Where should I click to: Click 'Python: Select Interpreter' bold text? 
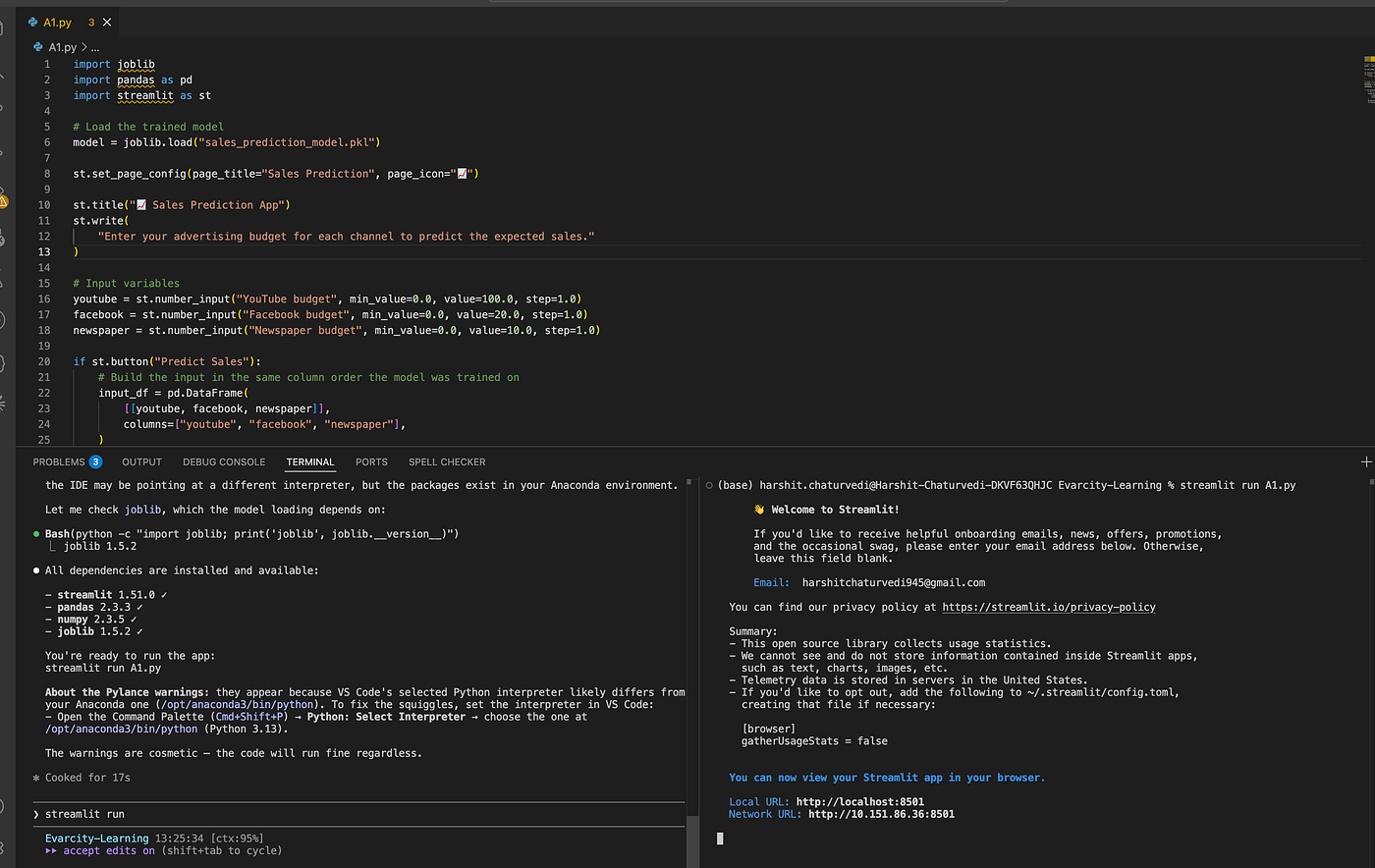coord(386,717)
